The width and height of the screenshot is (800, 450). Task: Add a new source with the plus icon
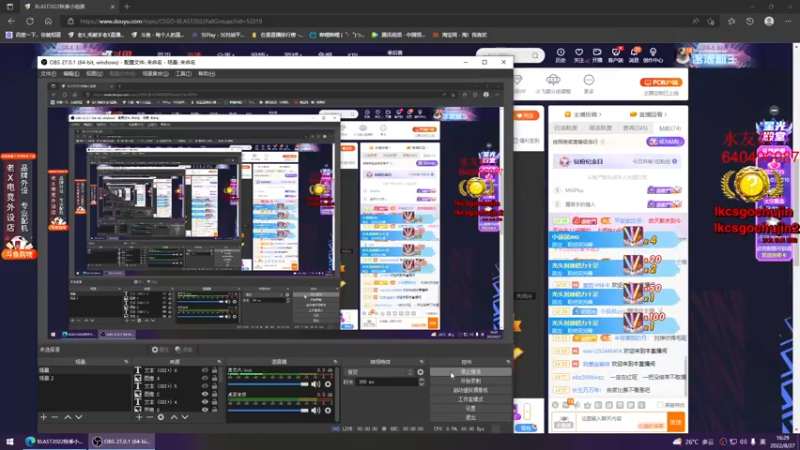[139, 417]
